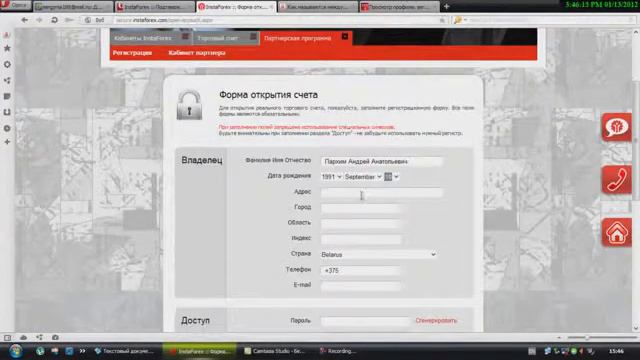640x360 pixels.
Task: Switch to the profile view browser tab
Action: pos(400,7)
